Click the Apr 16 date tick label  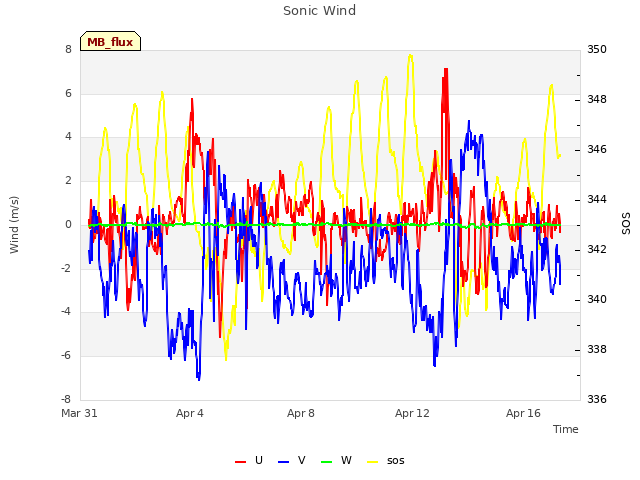[x=523, y=413]
